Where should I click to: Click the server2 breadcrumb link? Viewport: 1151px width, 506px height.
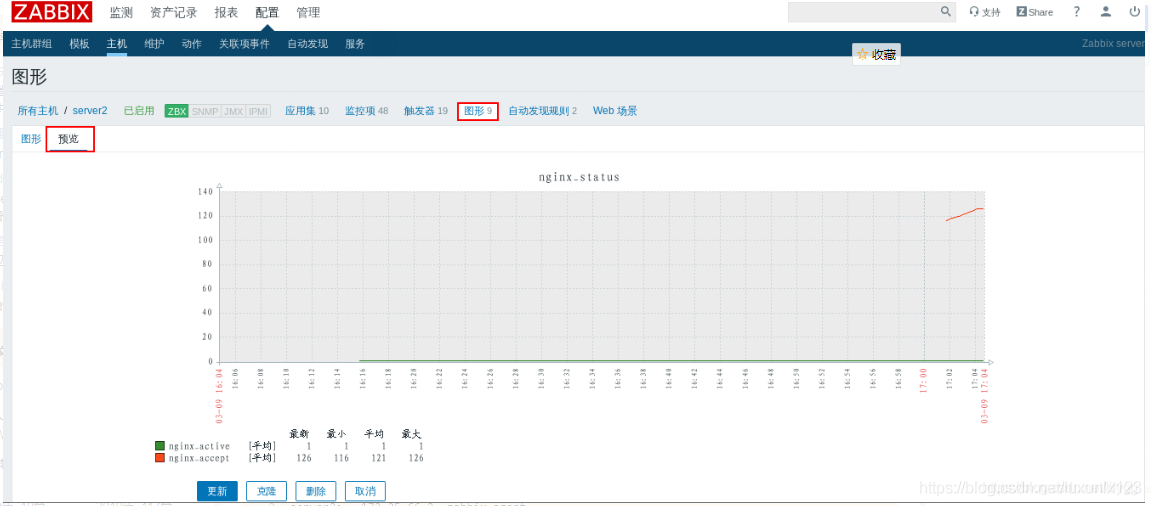[x=90, y=111]
